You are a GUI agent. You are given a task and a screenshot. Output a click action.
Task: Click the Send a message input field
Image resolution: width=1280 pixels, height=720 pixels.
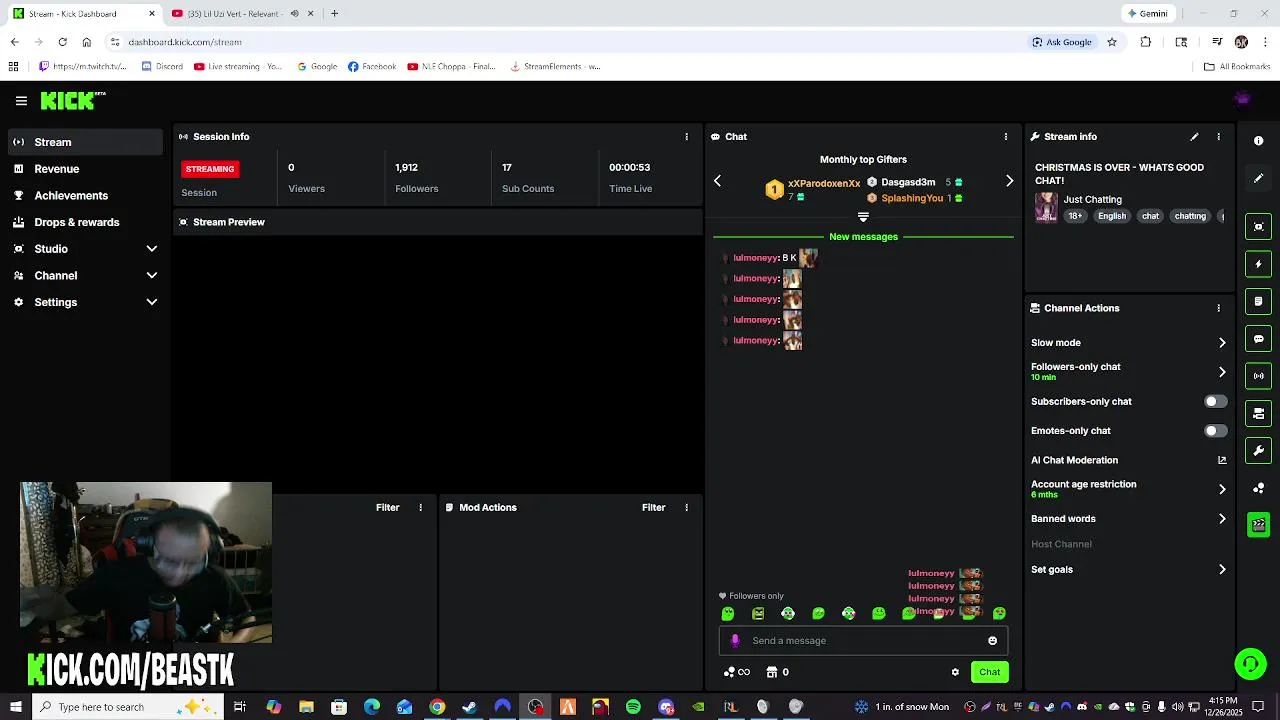point(863,641)
